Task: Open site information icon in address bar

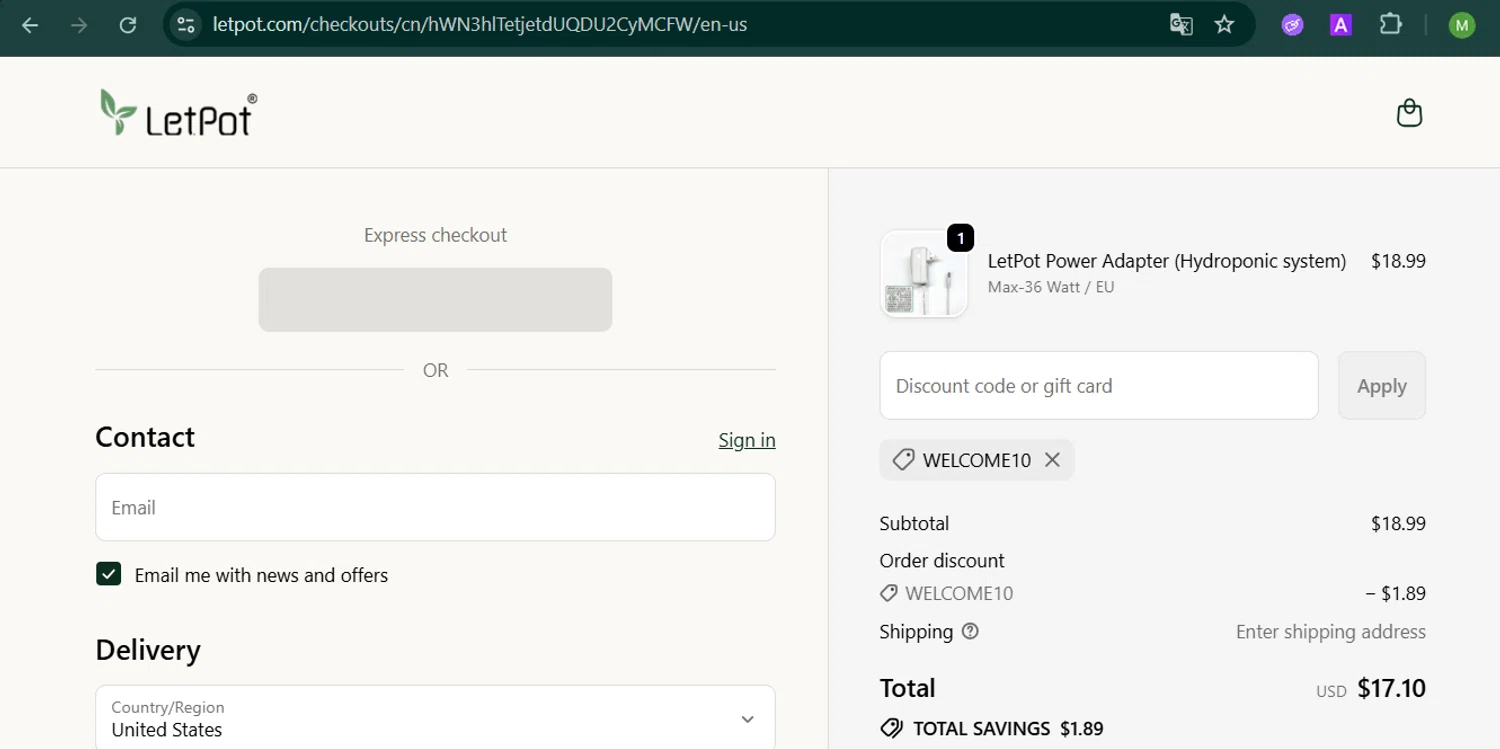Action: click(186, 25)
